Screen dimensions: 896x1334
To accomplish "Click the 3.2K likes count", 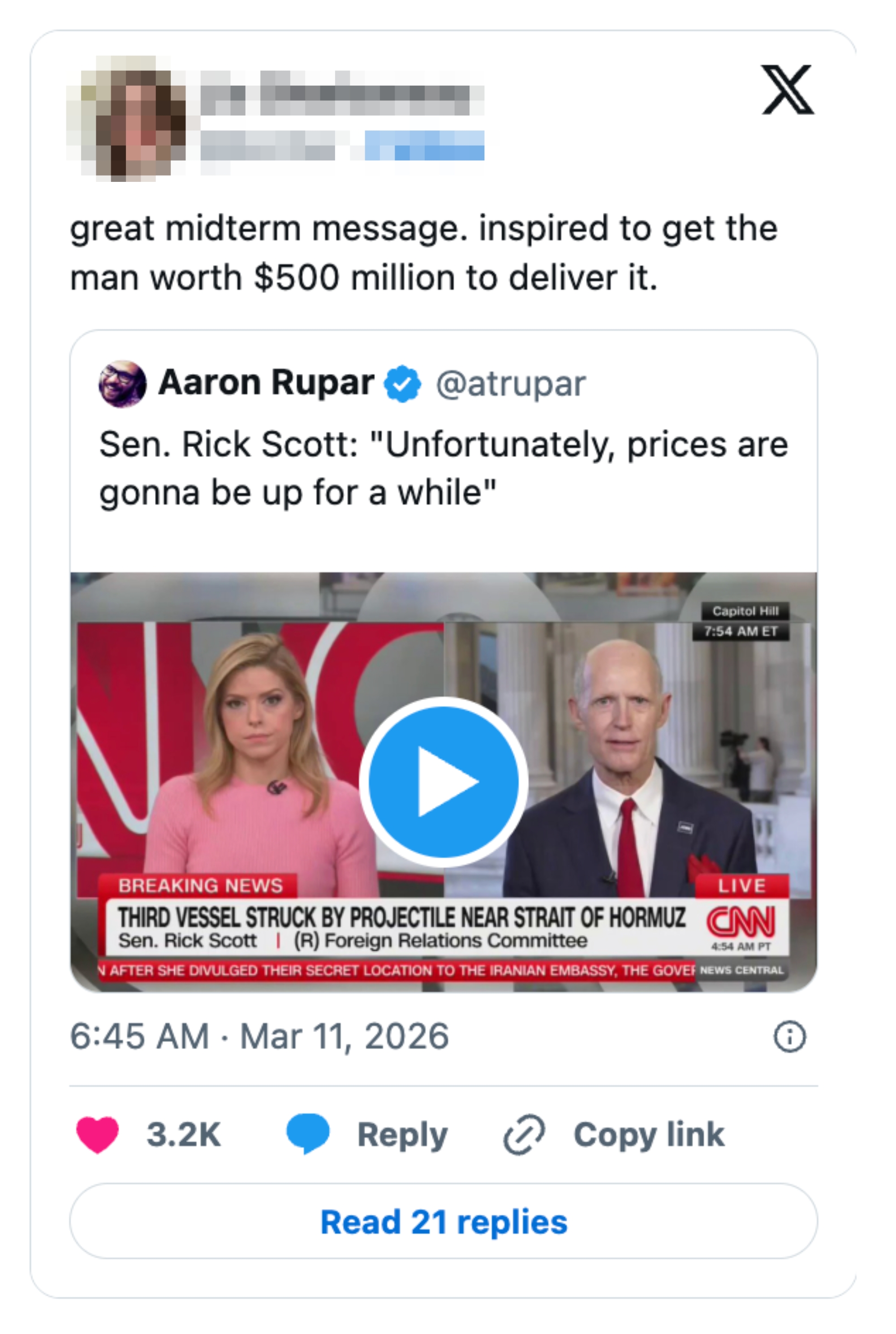I will click(183, 1134).
